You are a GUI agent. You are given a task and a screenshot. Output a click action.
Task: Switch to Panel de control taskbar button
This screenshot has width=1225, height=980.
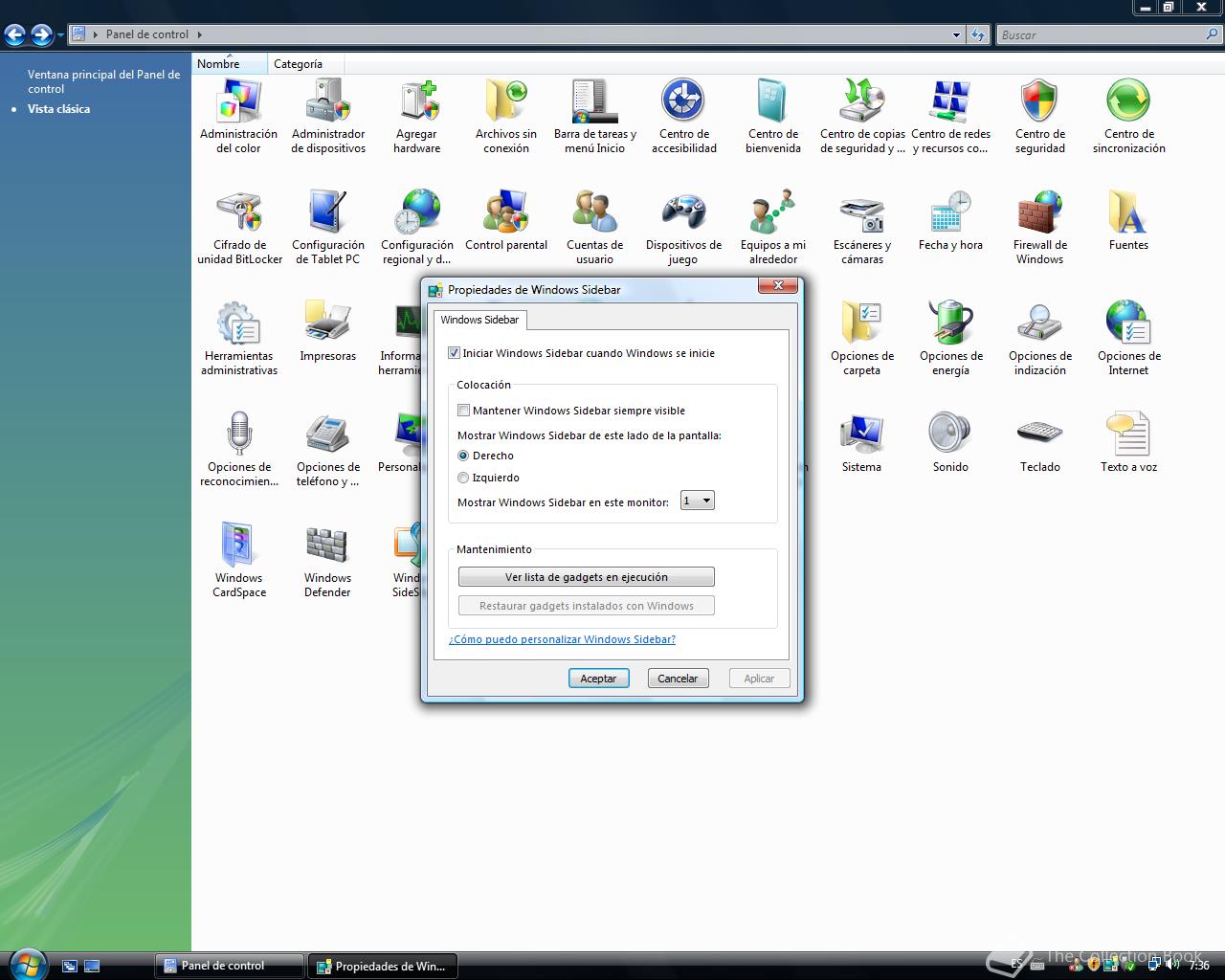(x=230, y=966)
